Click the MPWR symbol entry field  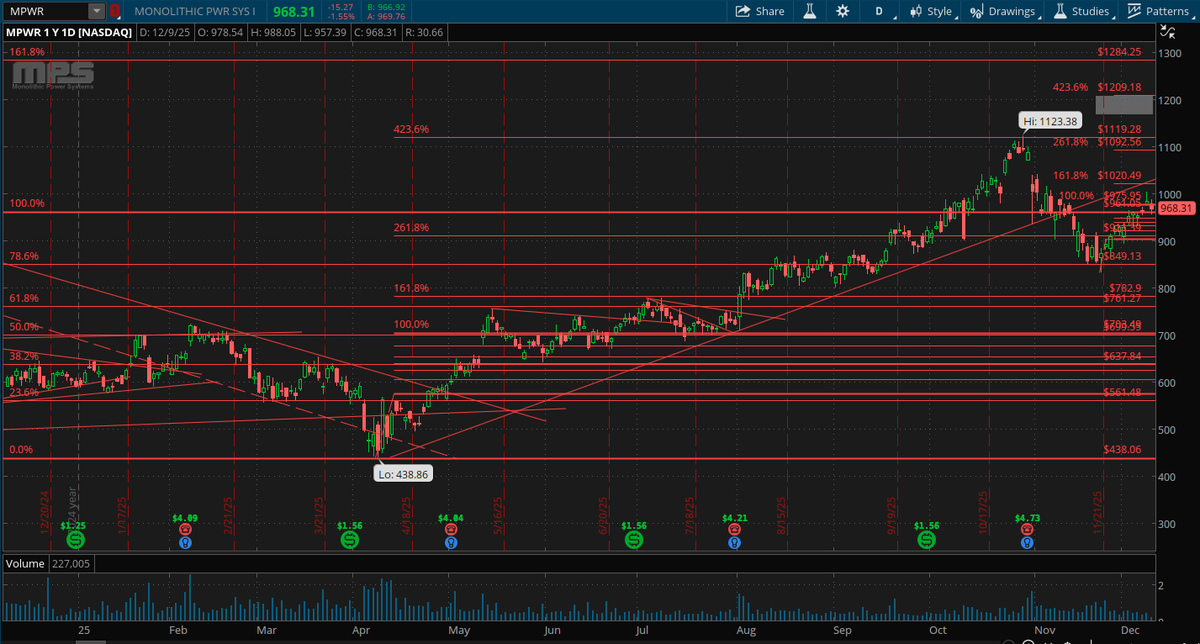point(45,11)
